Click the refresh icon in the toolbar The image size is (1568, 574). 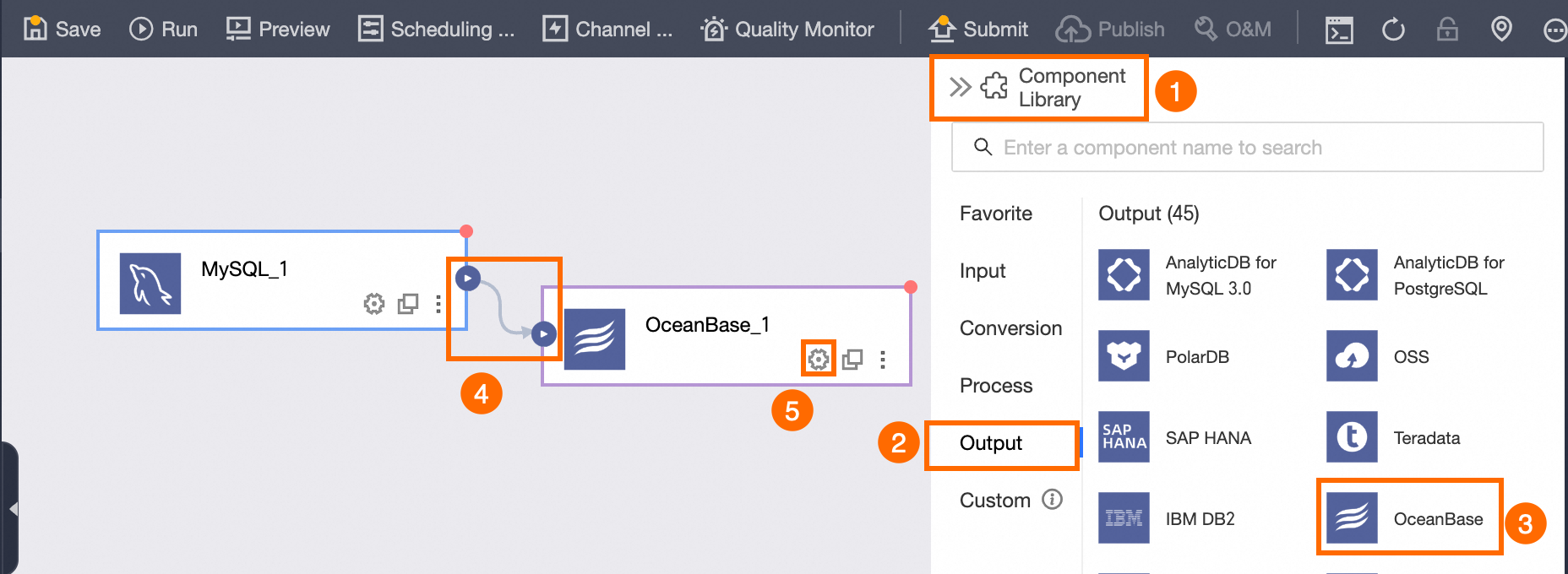pos(1393,30)
